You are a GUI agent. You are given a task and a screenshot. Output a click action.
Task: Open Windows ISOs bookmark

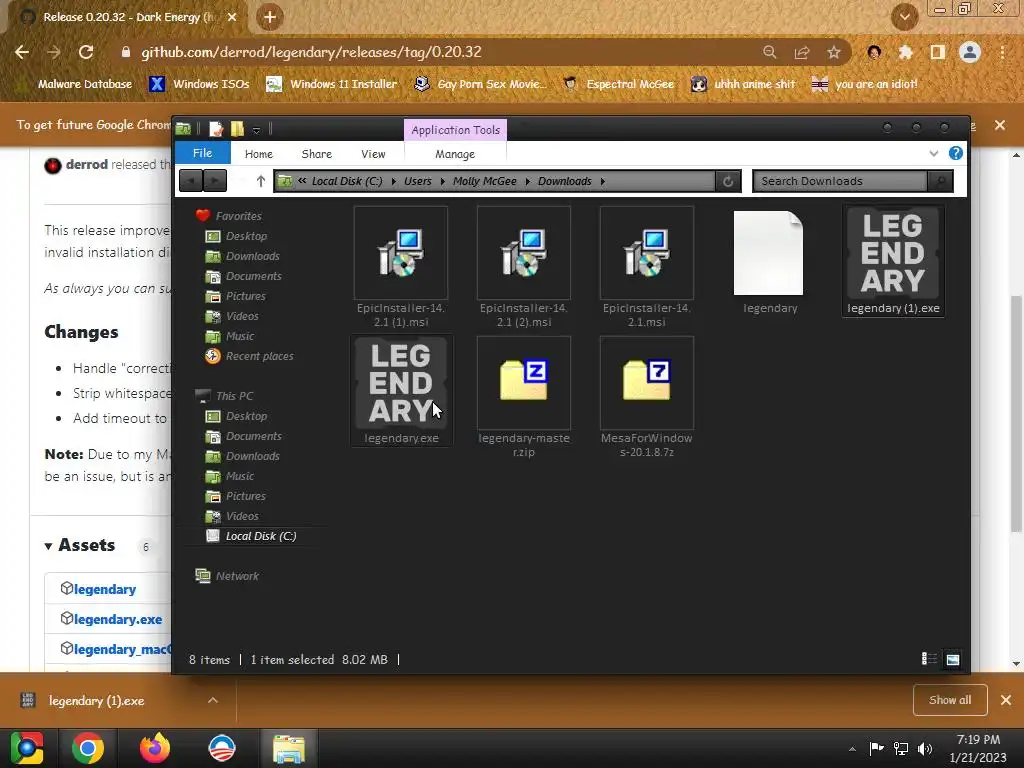tap(199, 84)
